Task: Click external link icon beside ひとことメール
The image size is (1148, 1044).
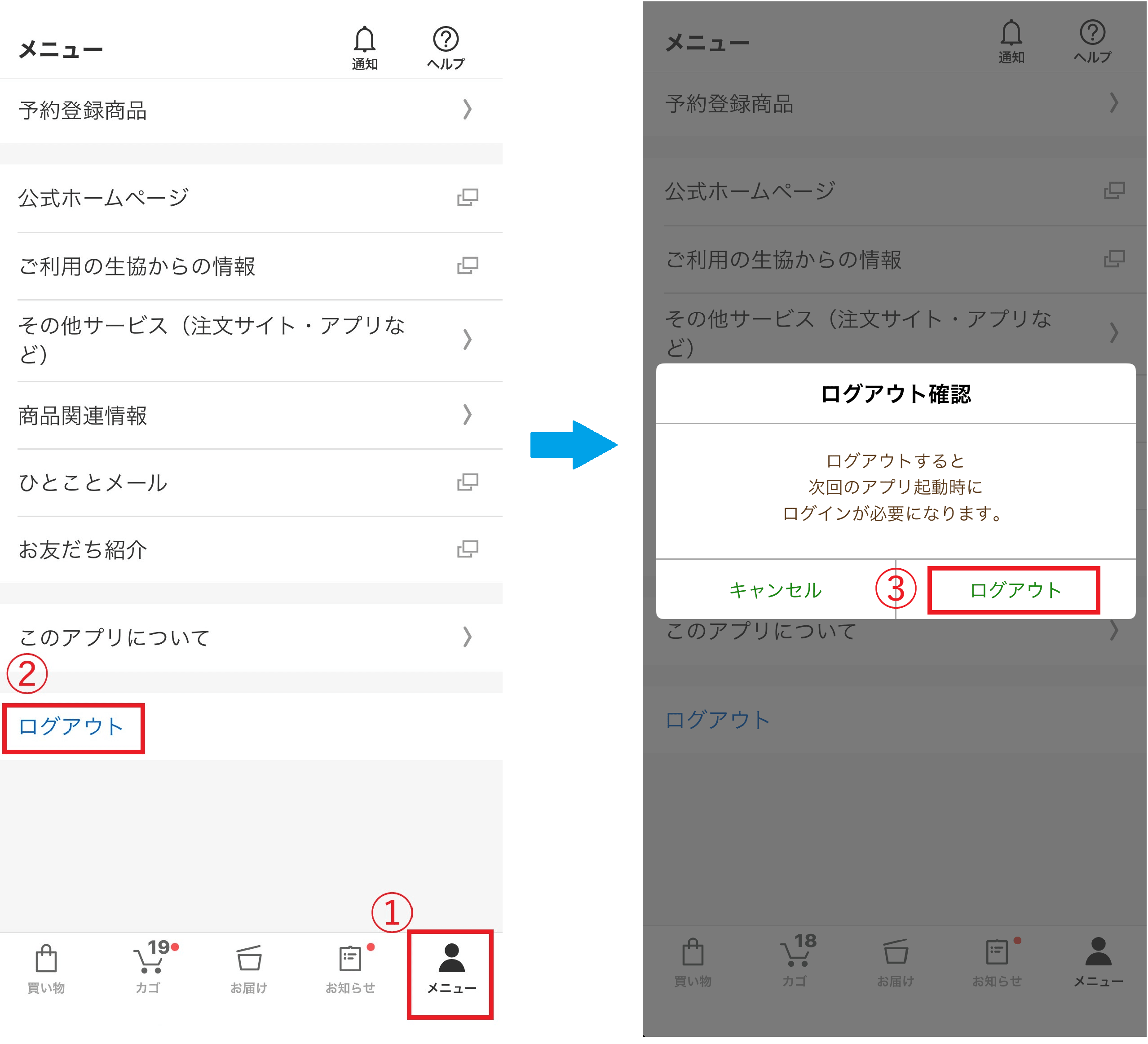Action: 468,482
